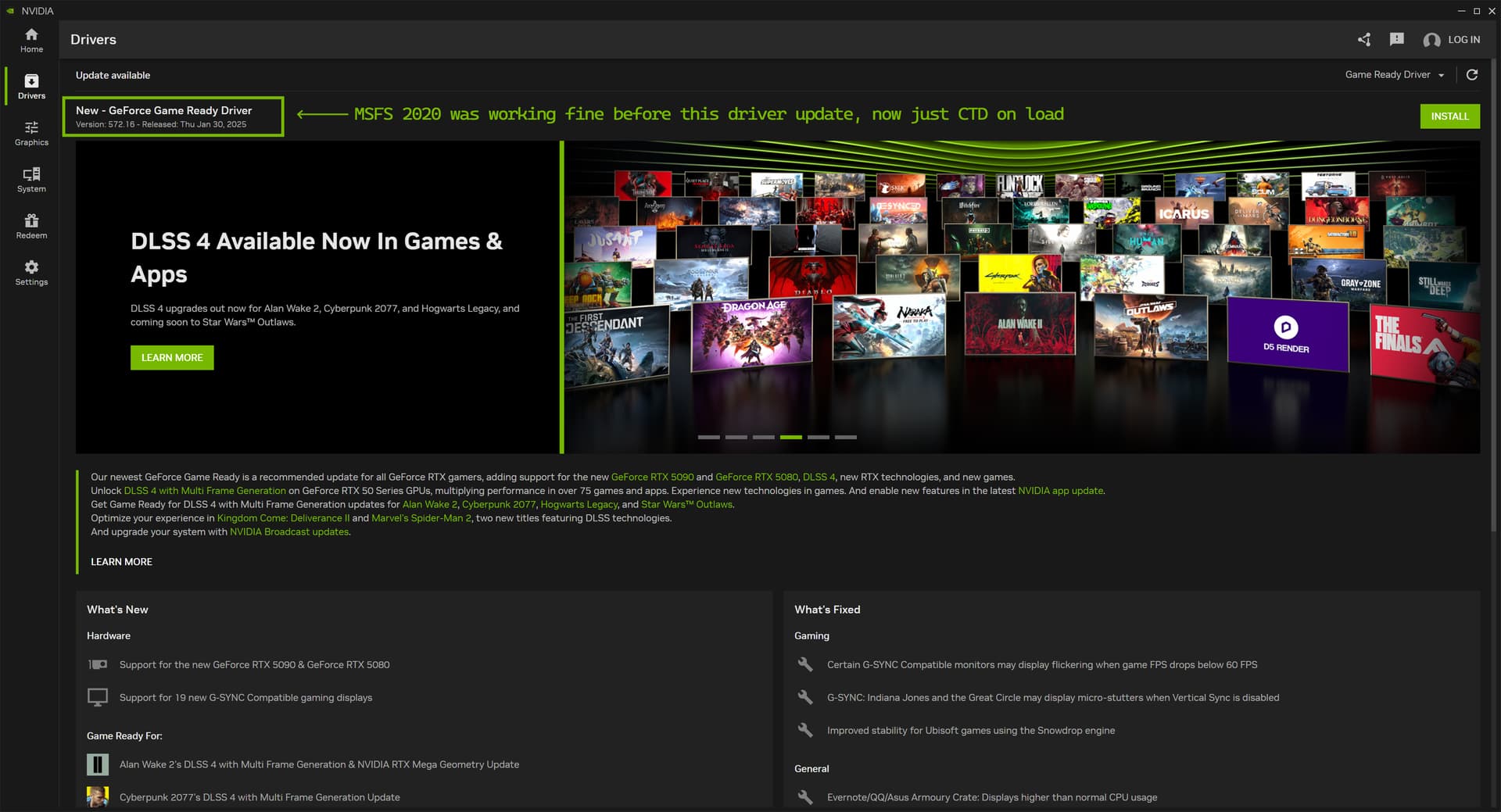Screen dimensions: 1501x812
Task: Click LEARN MORE below driver description
Action: click(x=121, y=562)
